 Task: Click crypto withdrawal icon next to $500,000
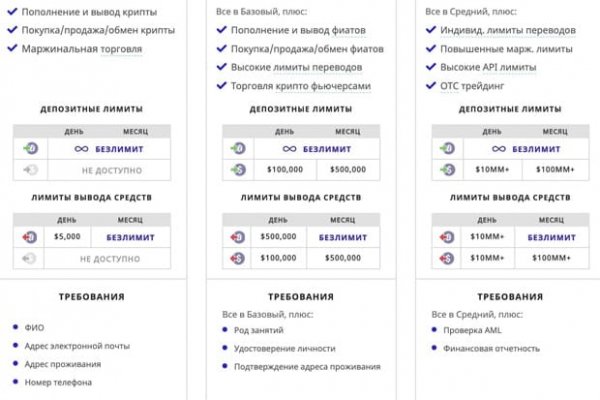pos(238,237)
